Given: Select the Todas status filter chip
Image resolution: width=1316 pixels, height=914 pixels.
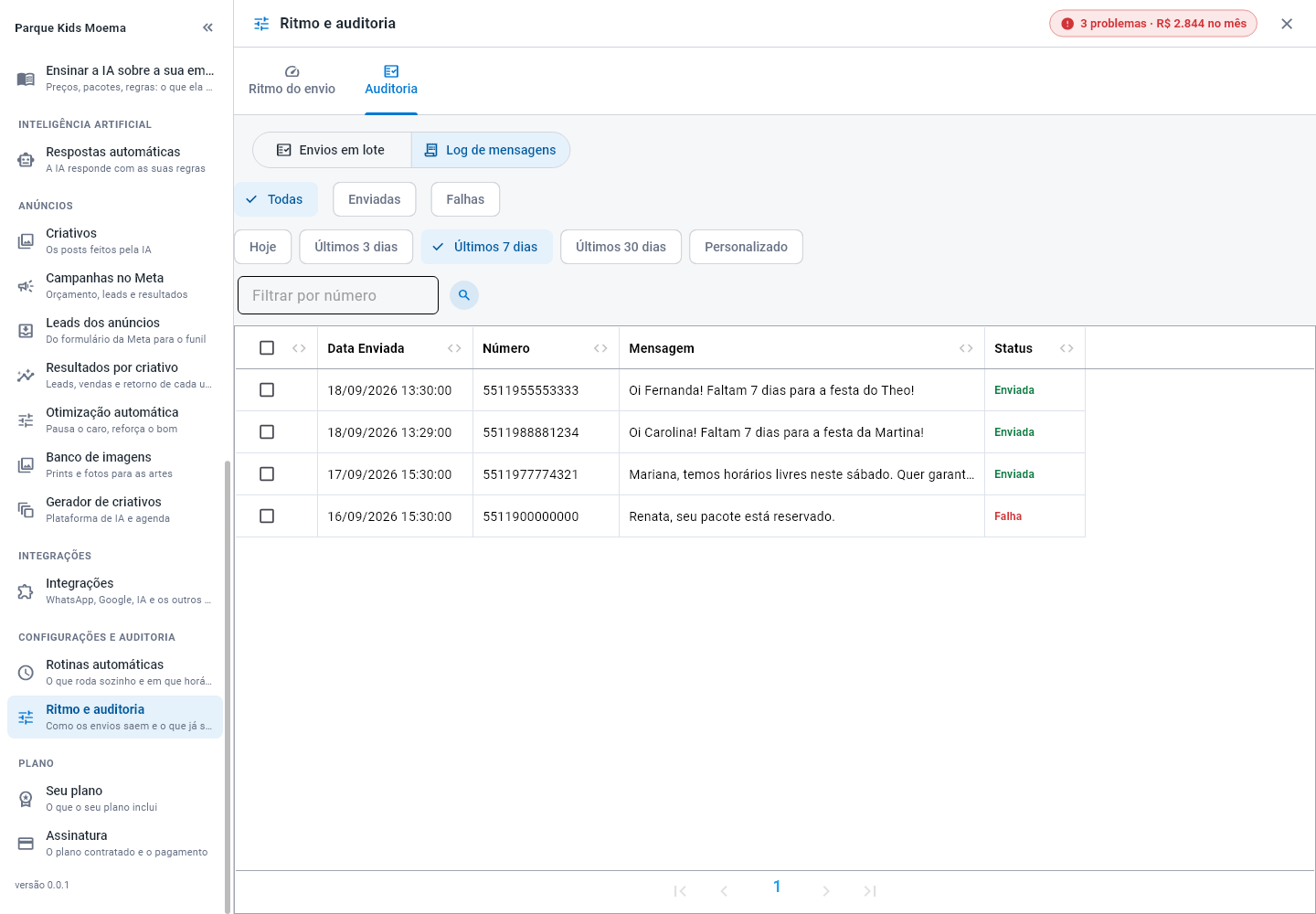Looking at the screenshot, I should [276, 199].
